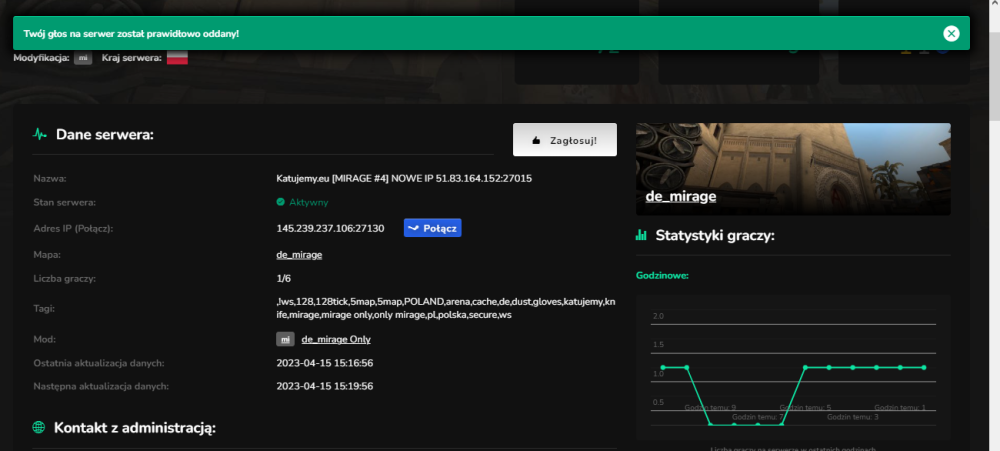Click the Polish flag next to Kraj serwera

click(x=177, y=58)
